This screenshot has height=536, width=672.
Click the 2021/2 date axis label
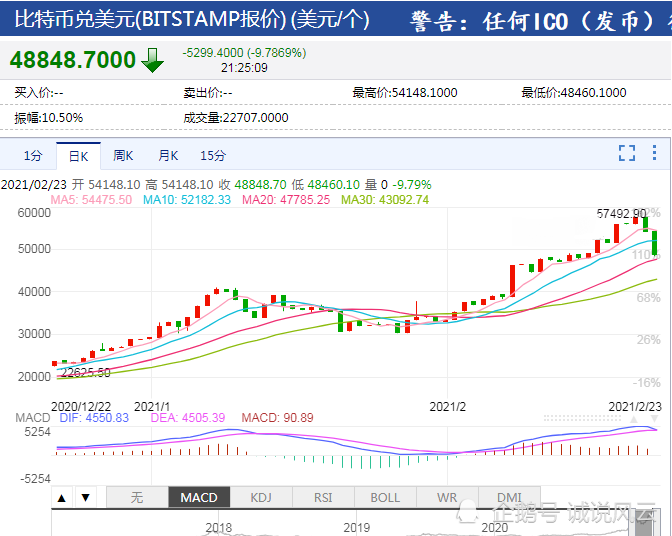click(447, 407)
